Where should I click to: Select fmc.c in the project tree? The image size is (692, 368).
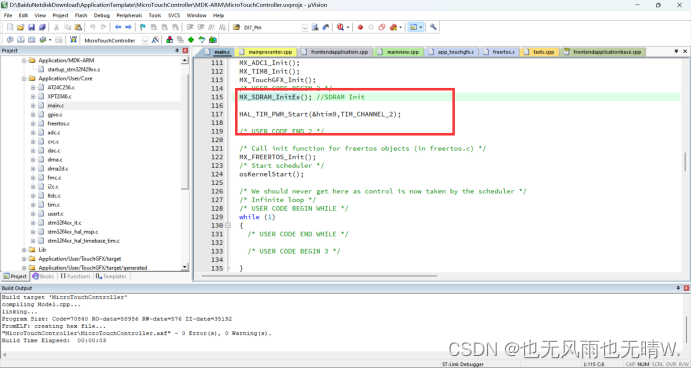[x=54, y=178]
